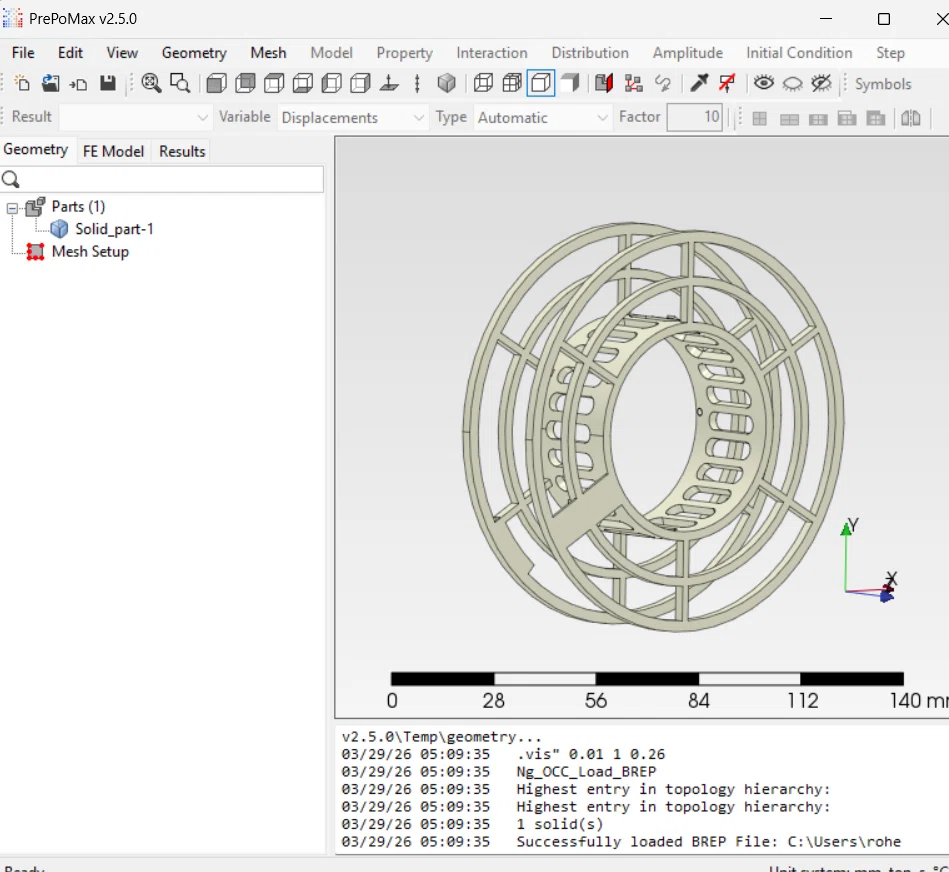Viewport: 949px width, 872px height.
Task: Maximize the PrePoMax window
Action: point(884,19)
